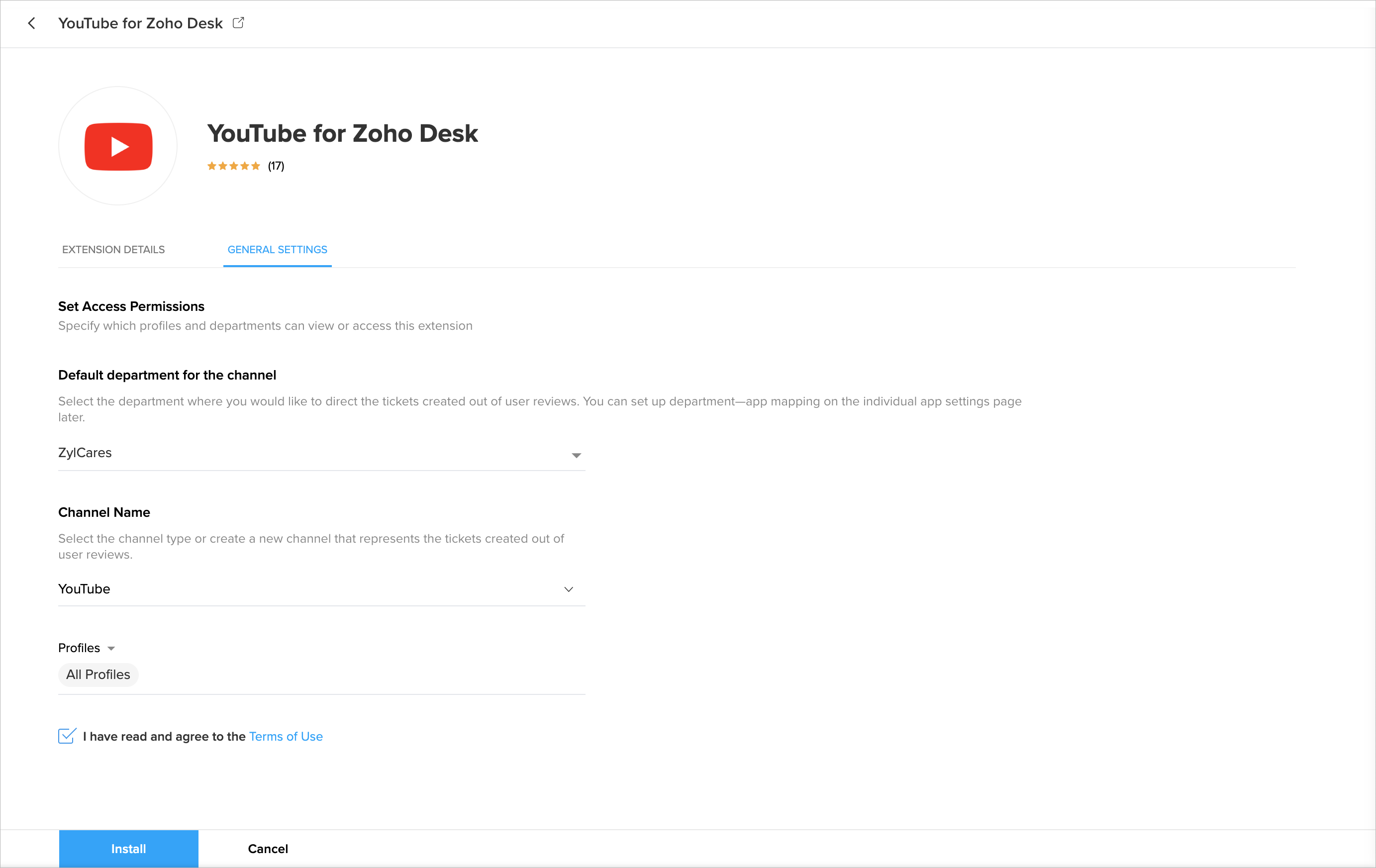Image resolution: width=1376 pixels, height=868 pixels.
Task: Click the five-star rating icons
Action: [233, 166]
